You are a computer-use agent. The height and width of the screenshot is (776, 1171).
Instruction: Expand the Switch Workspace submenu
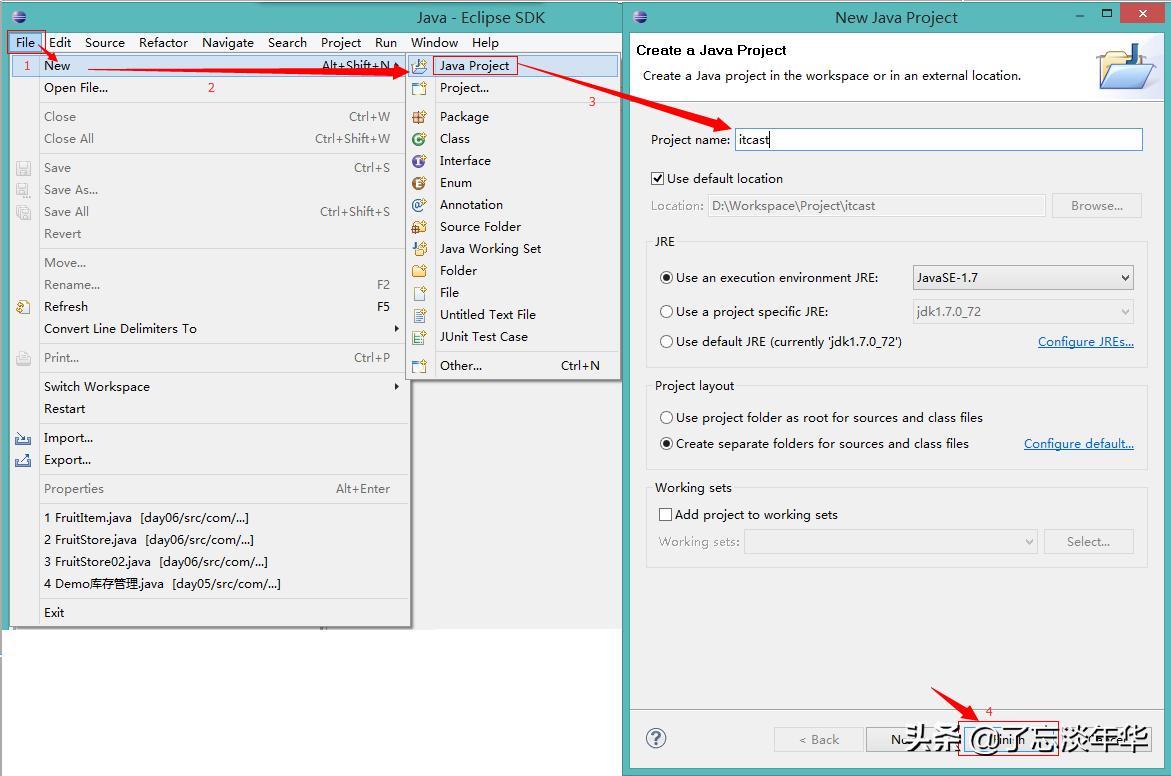[397, 387]
